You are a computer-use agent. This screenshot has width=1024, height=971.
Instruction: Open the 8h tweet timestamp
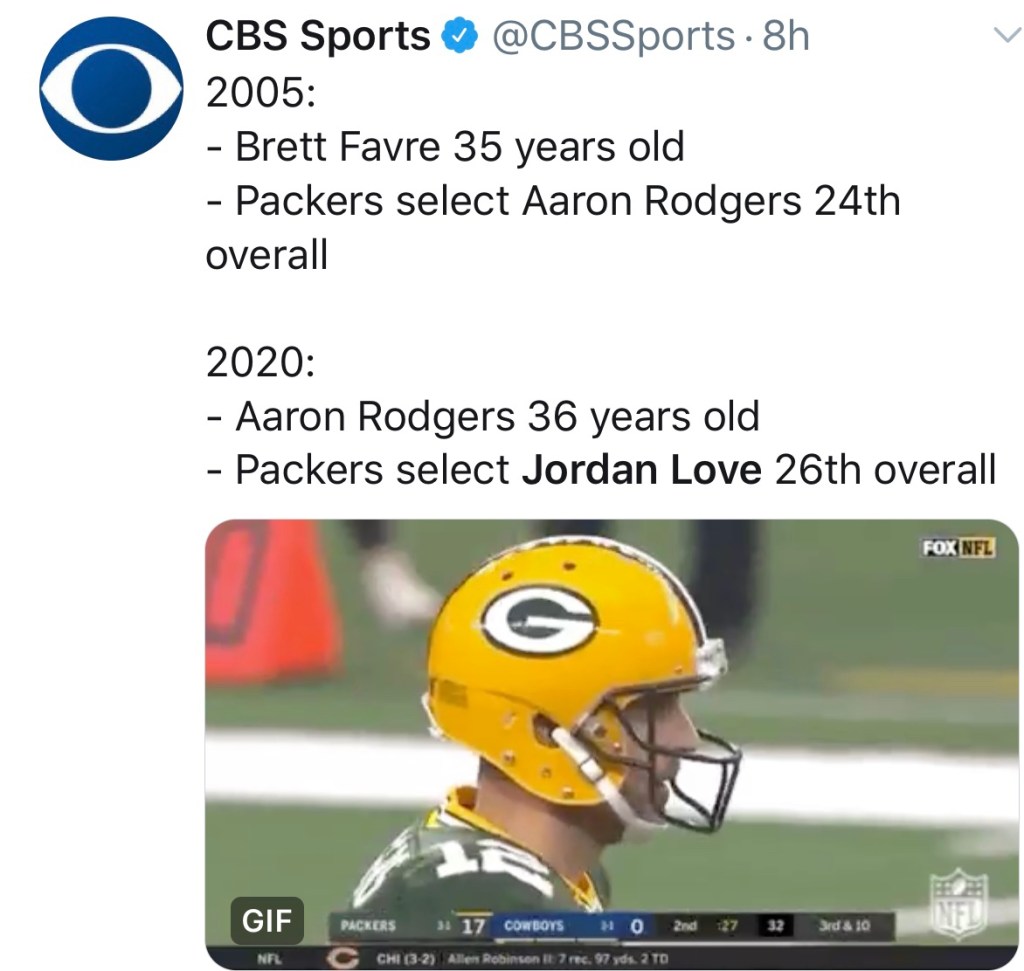(x=785, y=37)
